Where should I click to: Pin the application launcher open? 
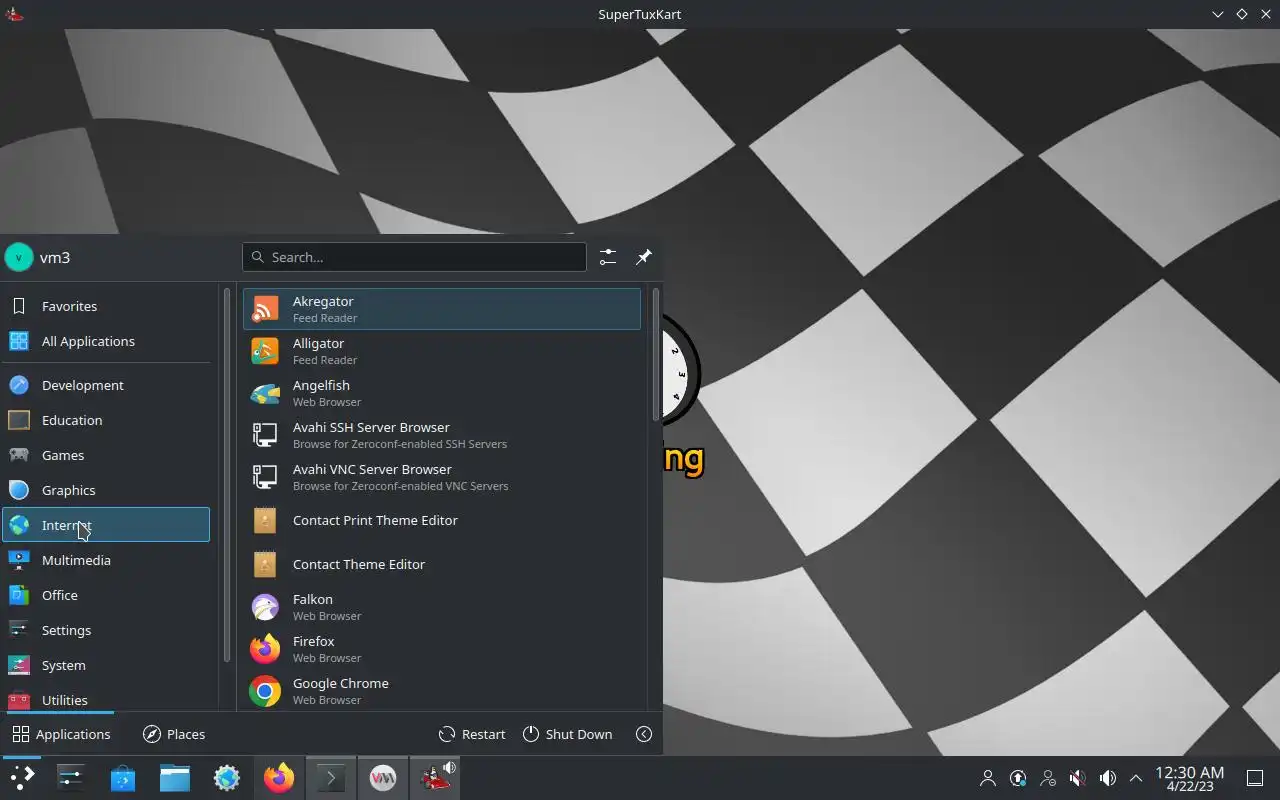click(644, 257)
